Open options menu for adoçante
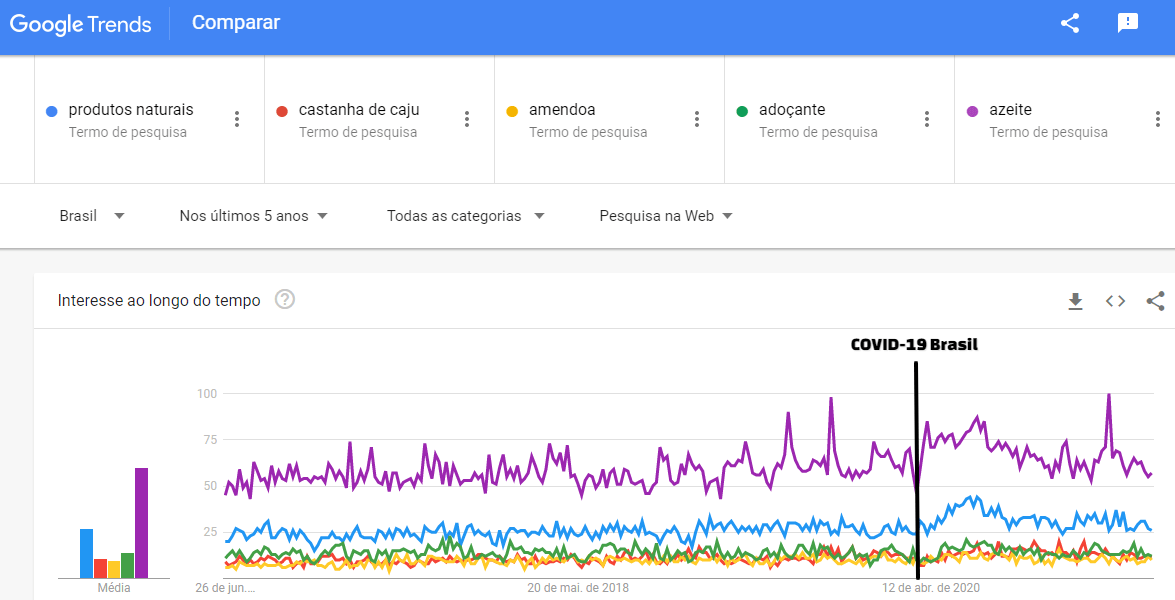This screenshot has height=600, width=1175. 927,119
